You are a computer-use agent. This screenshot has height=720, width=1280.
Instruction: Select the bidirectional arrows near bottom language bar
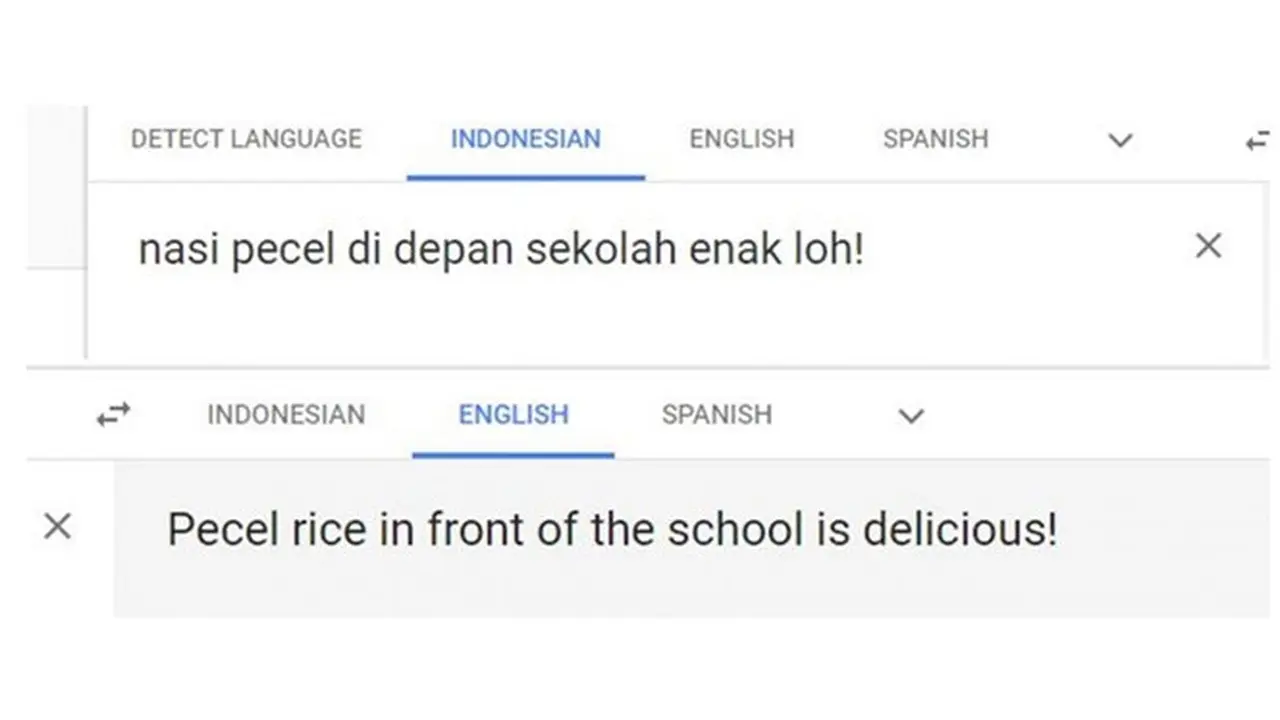click(x=113, y=415)
